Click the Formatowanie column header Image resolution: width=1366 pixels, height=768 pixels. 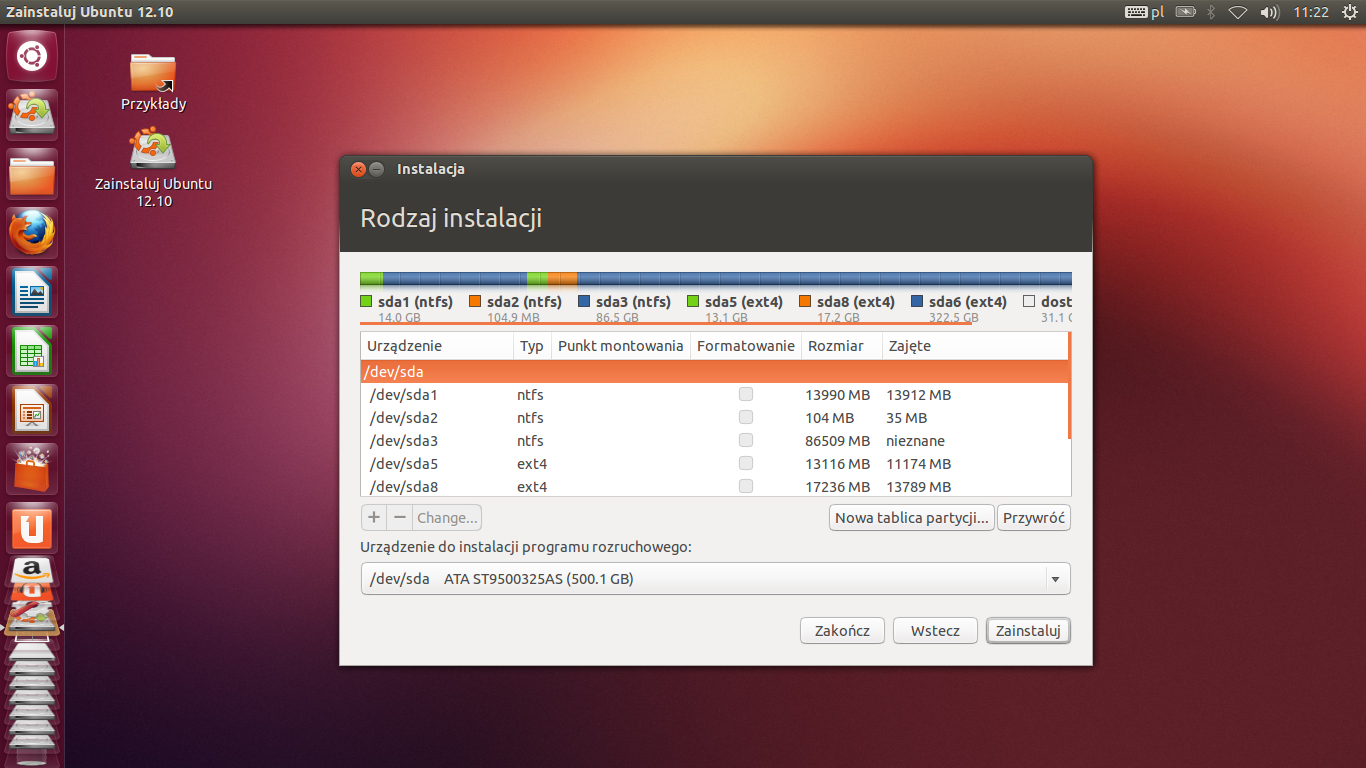[746, 346]
